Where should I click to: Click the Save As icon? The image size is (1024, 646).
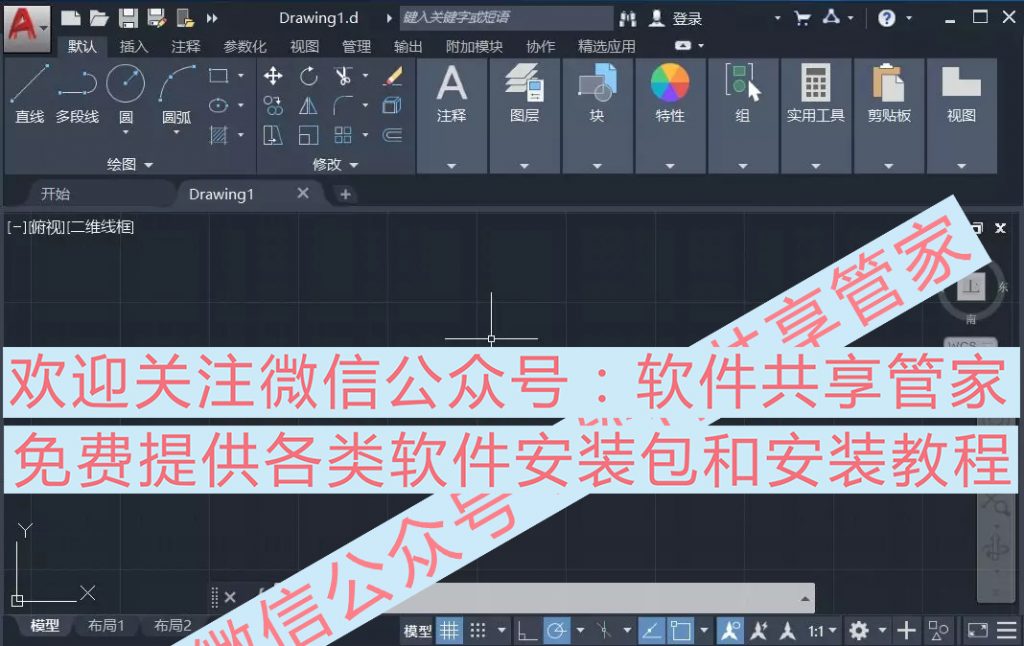point(157,18)
